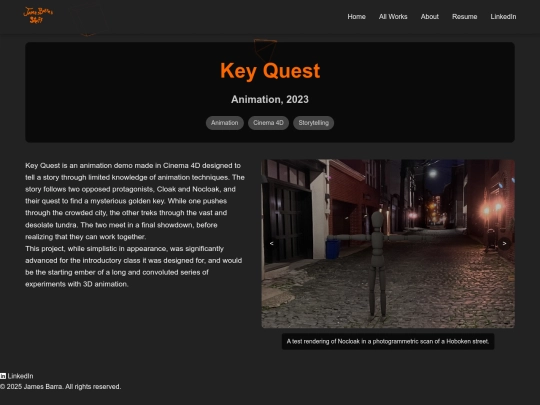Click the paragraph starting 'Key Quest is an animation demo'

coord(135,201)
